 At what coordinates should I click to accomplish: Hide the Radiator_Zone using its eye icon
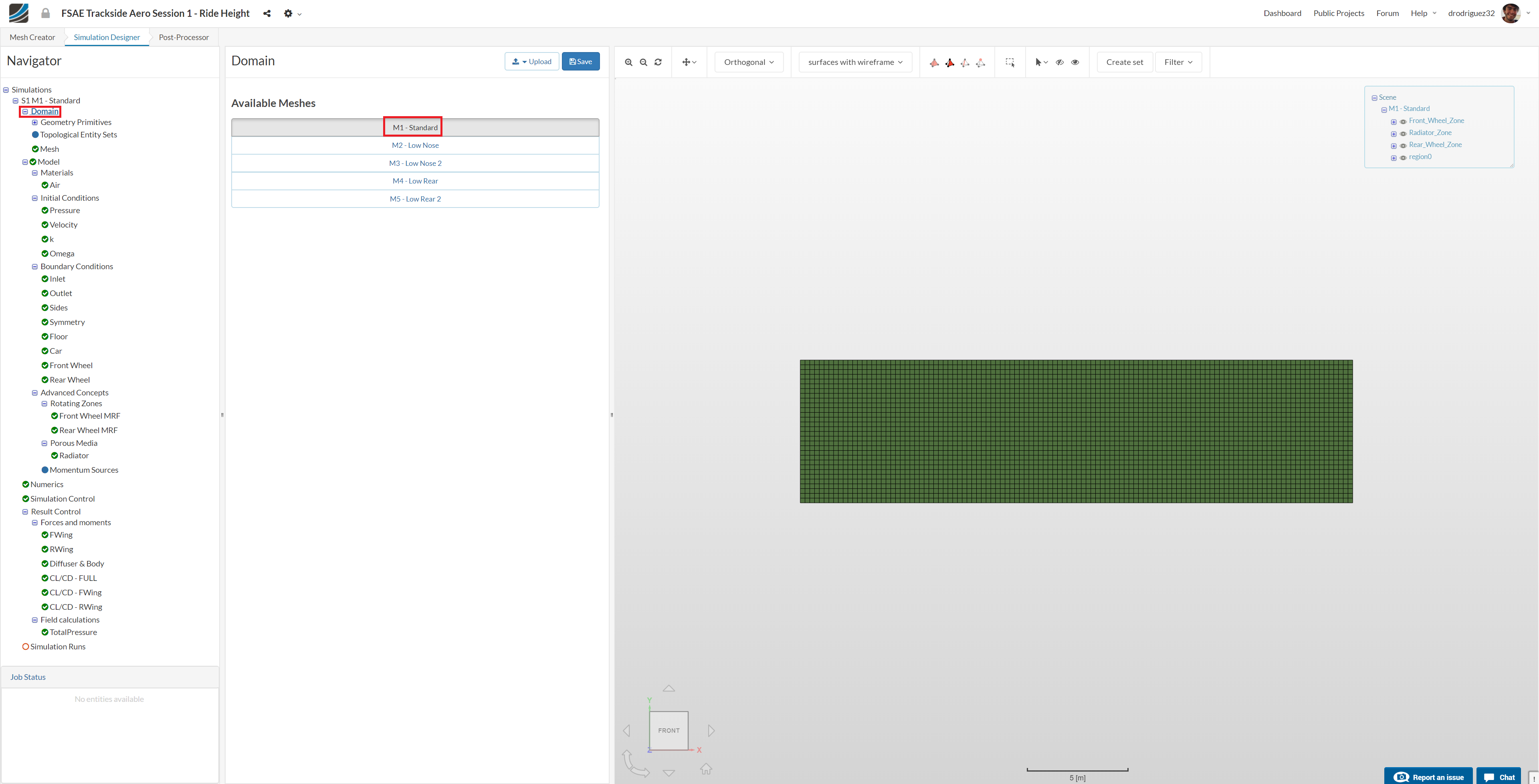tap(1403, 134)
